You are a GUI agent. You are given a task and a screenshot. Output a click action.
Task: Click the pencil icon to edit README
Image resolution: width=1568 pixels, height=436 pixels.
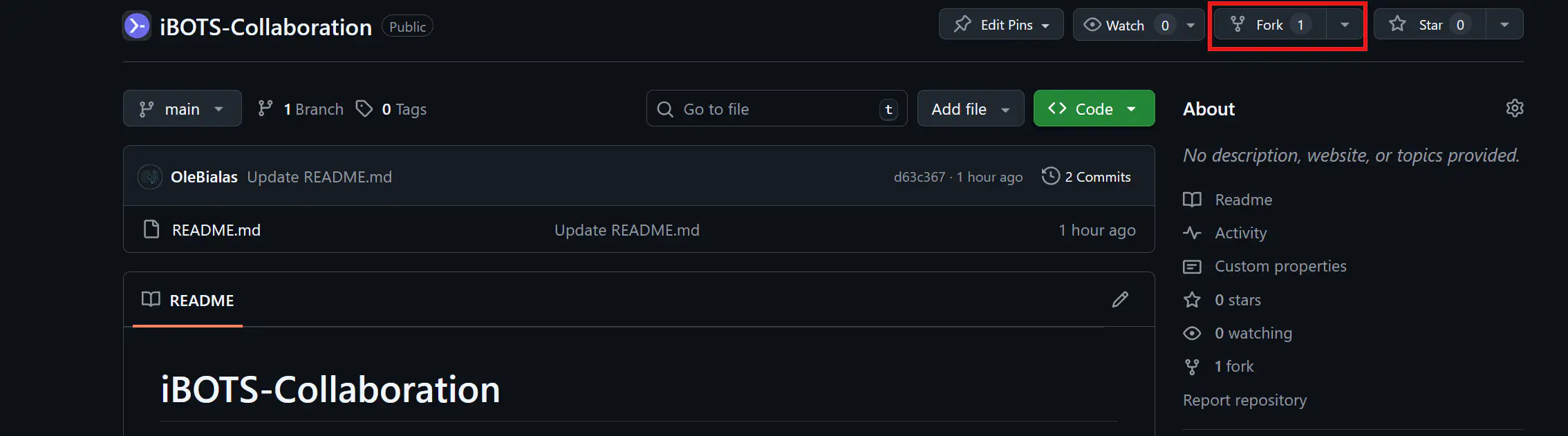(x=1120, y=299)
